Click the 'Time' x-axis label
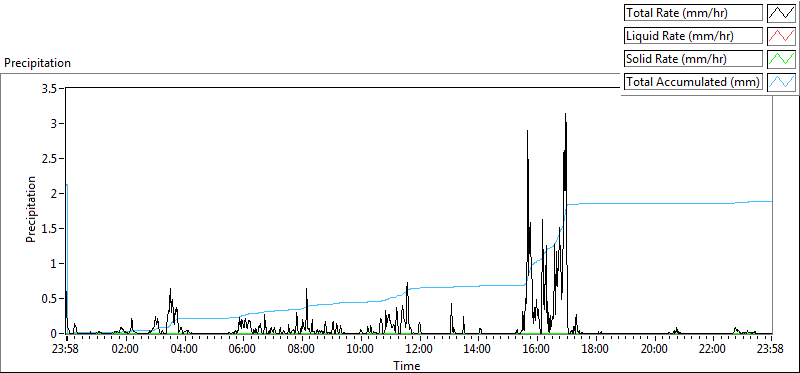This screenshot has height=373, width=800. (x=407, y=366)
